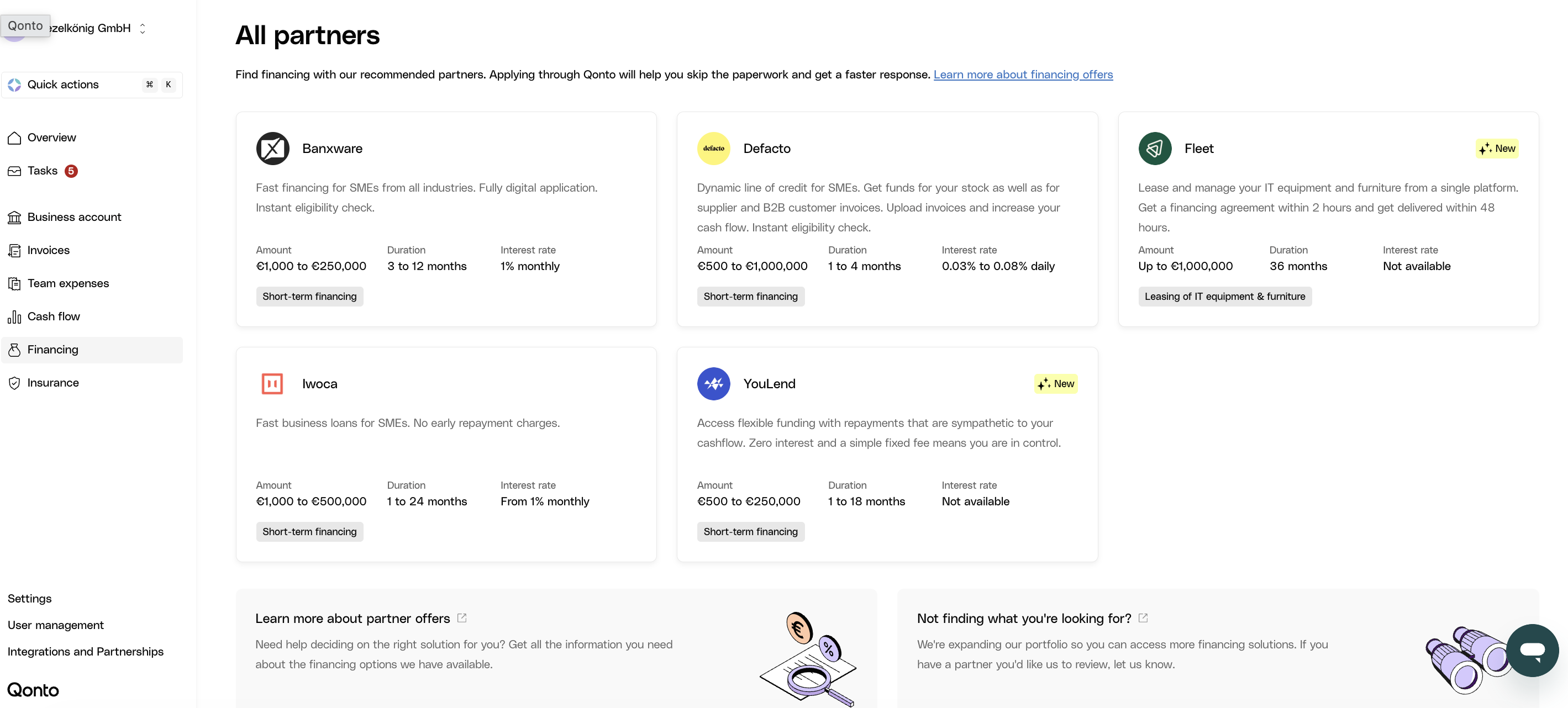The image size is (1568, 708).
Task: Click the Financing money bag icon
Action: (14, 350)
